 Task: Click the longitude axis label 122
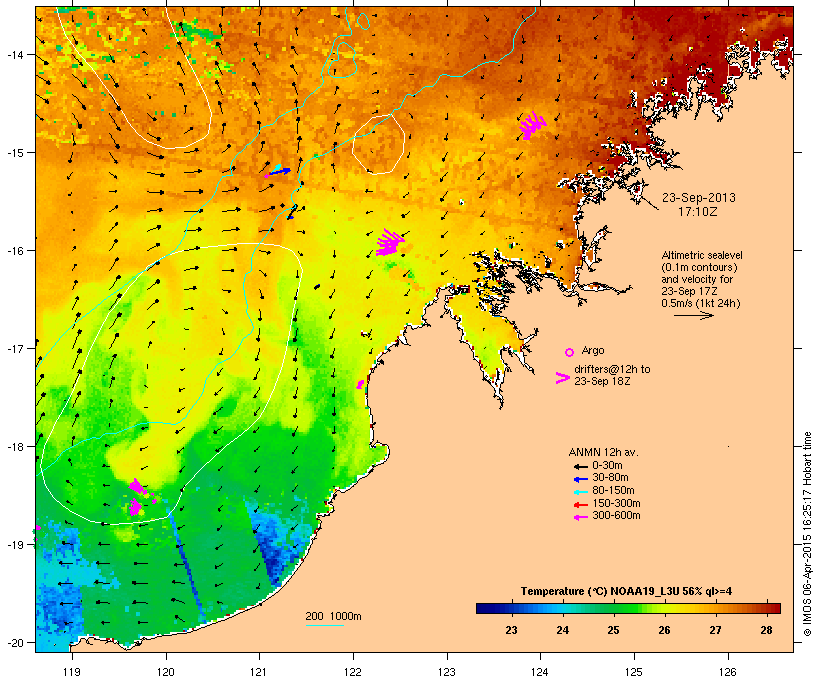click(x=353, y=672)
